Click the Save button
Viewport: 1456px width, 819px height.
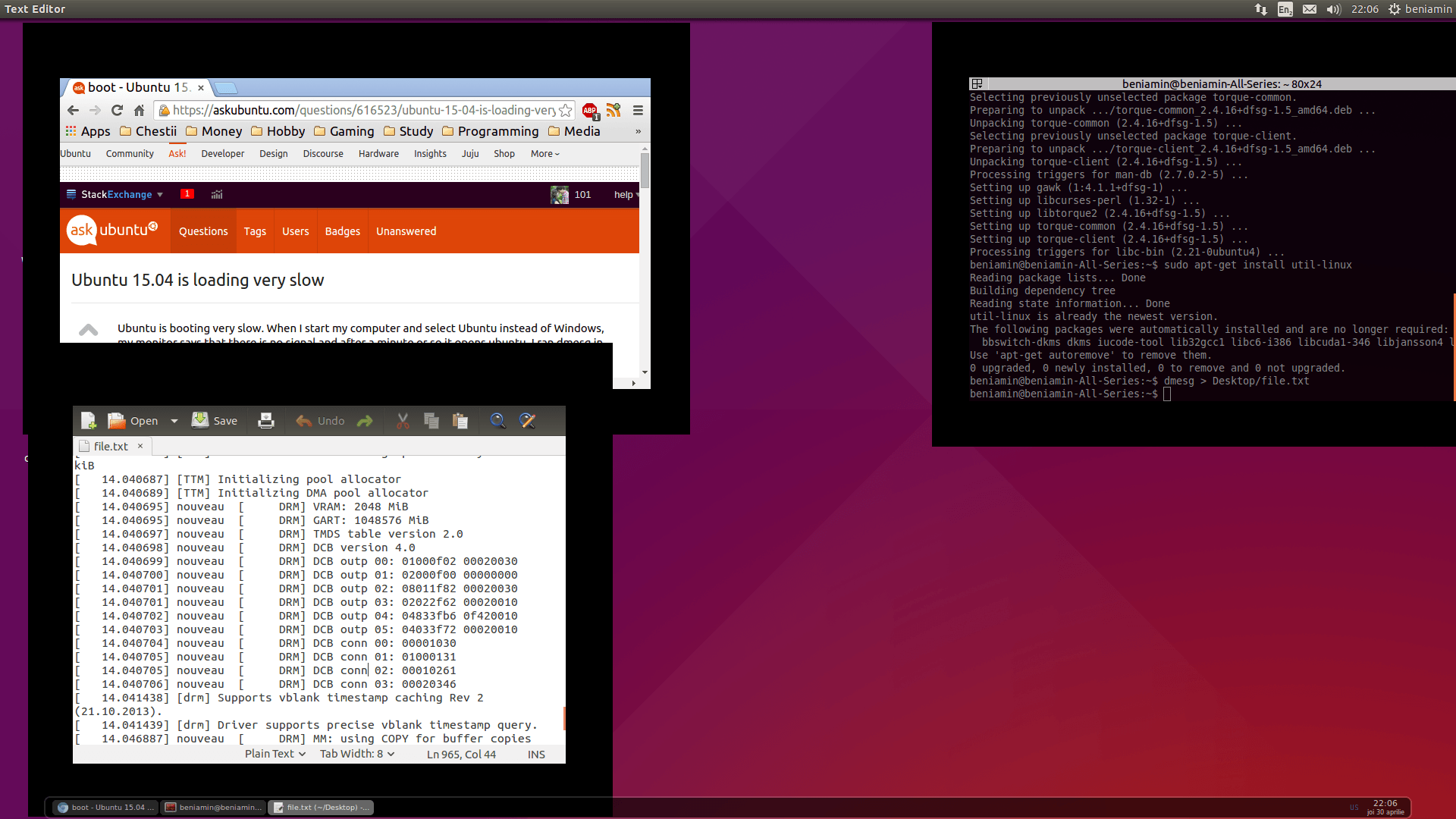[215, 421]
